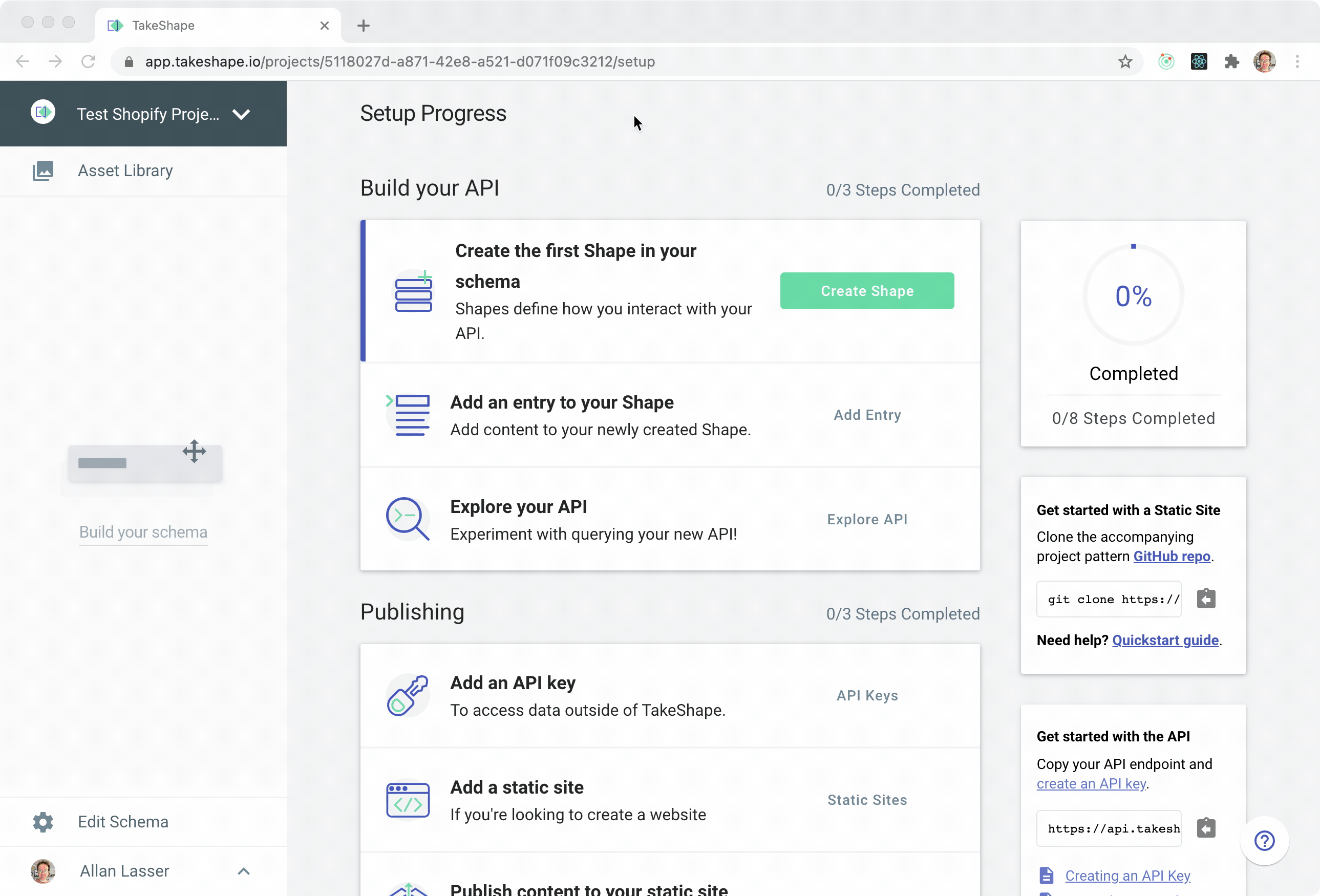Click the Explore your API magnifier icon
1320x896 pixels.
click(408, 519)
